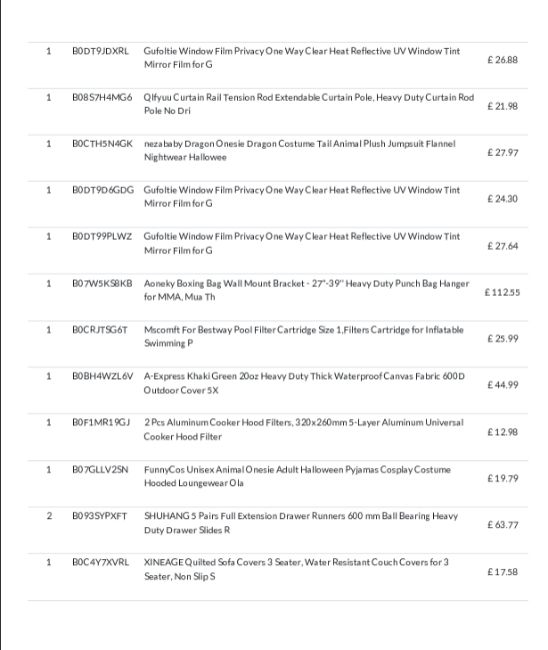Image resolution: width=548 pixels, height=650 pixels.
Task: Click the B0CTH5N4GK code
Action: tap(102, 144)
